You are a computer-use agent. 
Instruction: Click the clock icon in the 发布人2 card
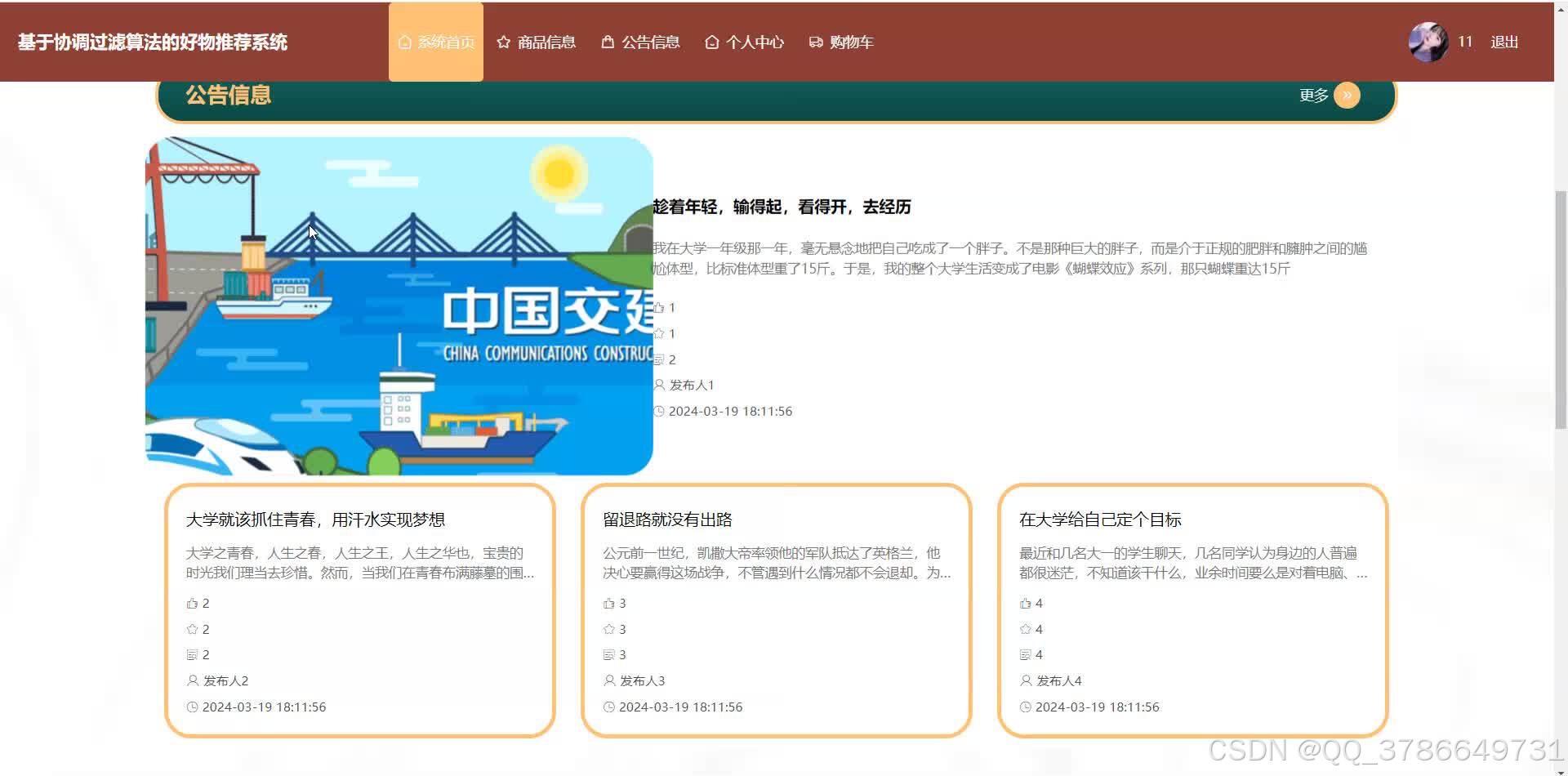pyautogui.click(x=192, y=707)
